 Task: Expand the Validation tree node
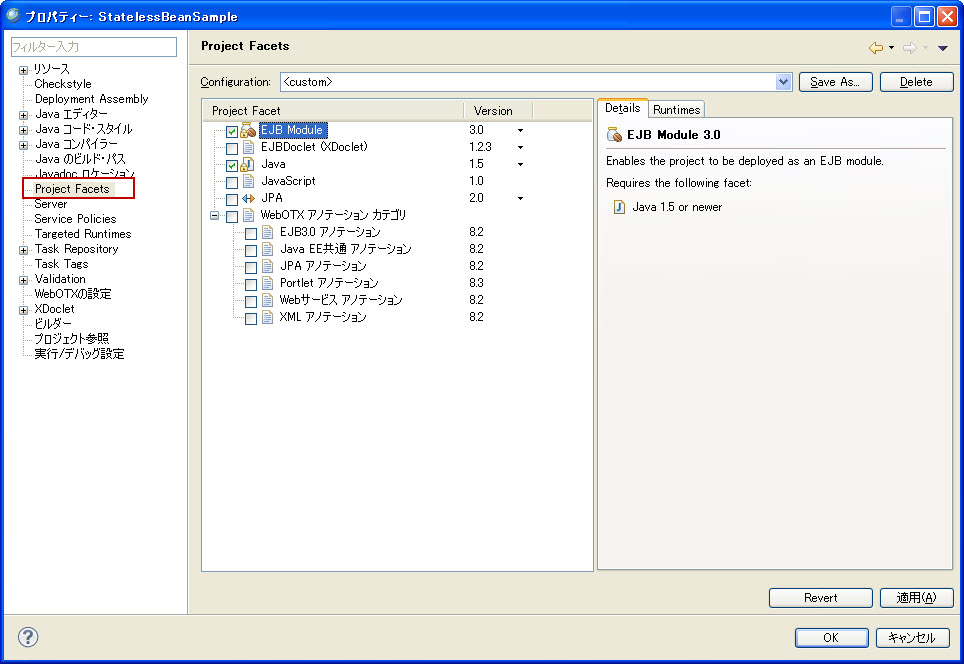(x=24, y=279)
